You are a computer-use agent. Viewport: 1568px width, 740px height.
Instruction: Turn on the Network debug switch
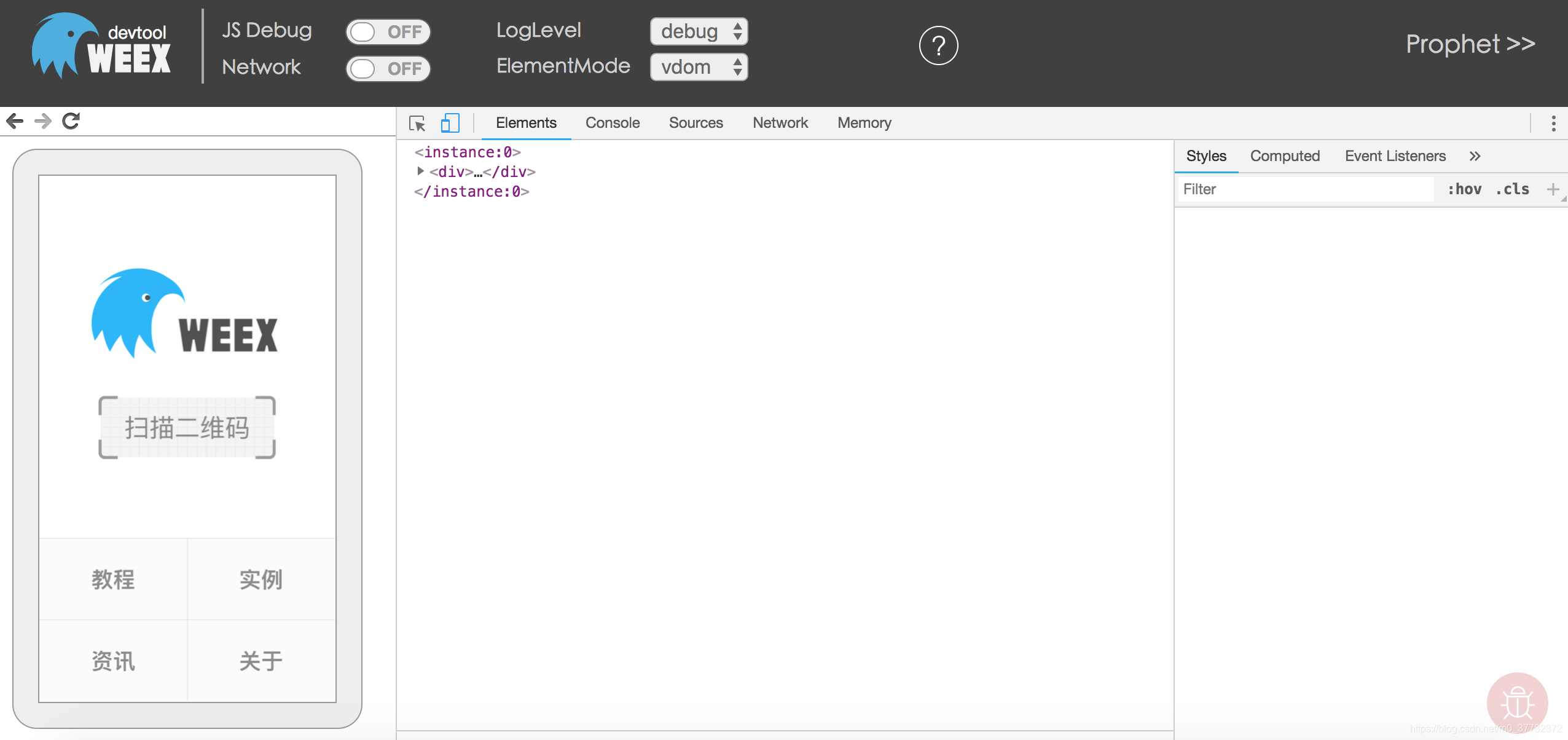pos(388,68)
